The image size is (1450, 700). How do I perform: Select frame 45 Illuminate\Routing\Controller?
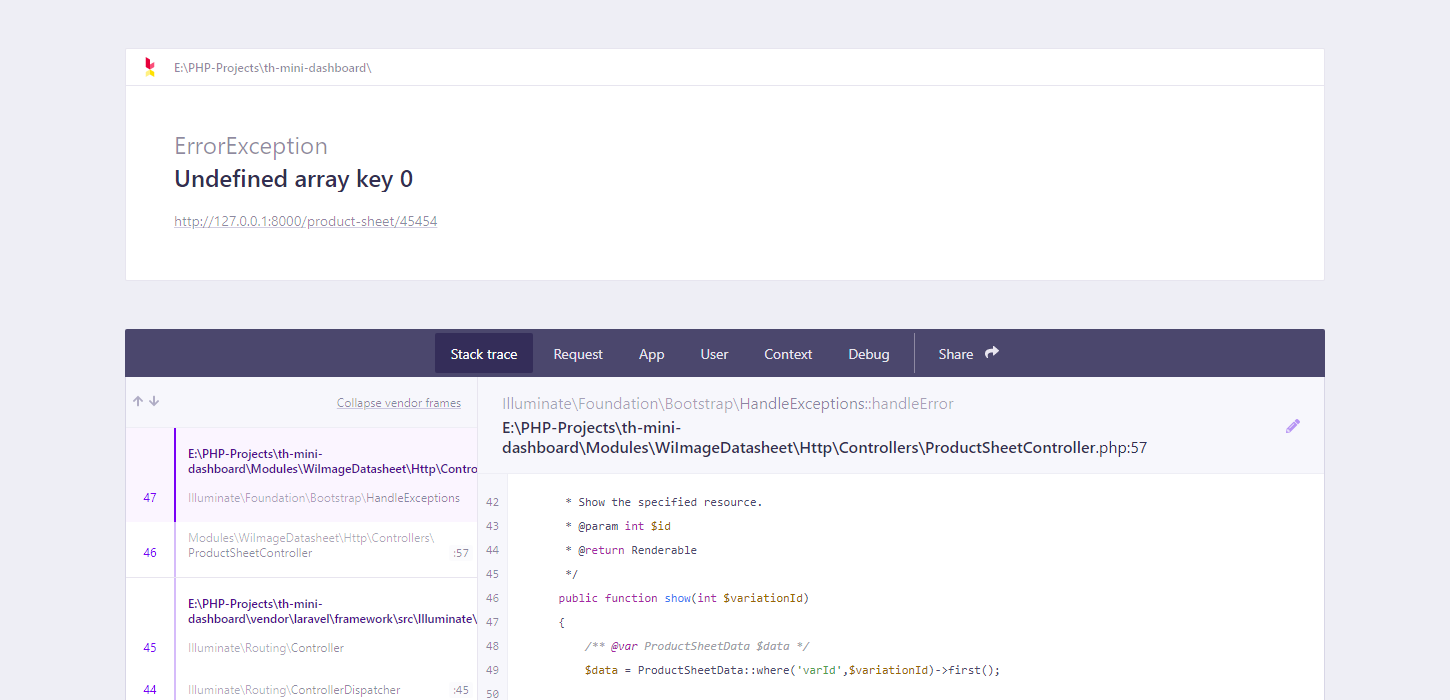(301, 648)
